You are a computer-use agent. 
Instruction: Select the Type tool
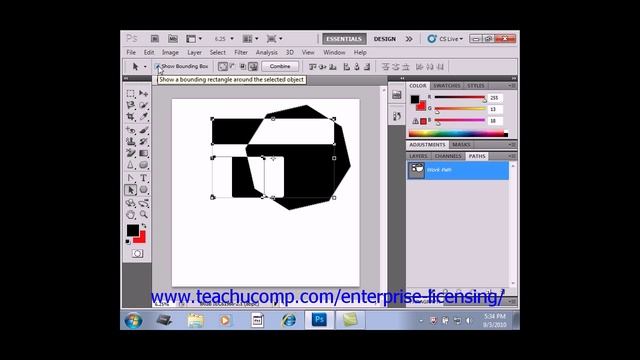click(143, 178)
